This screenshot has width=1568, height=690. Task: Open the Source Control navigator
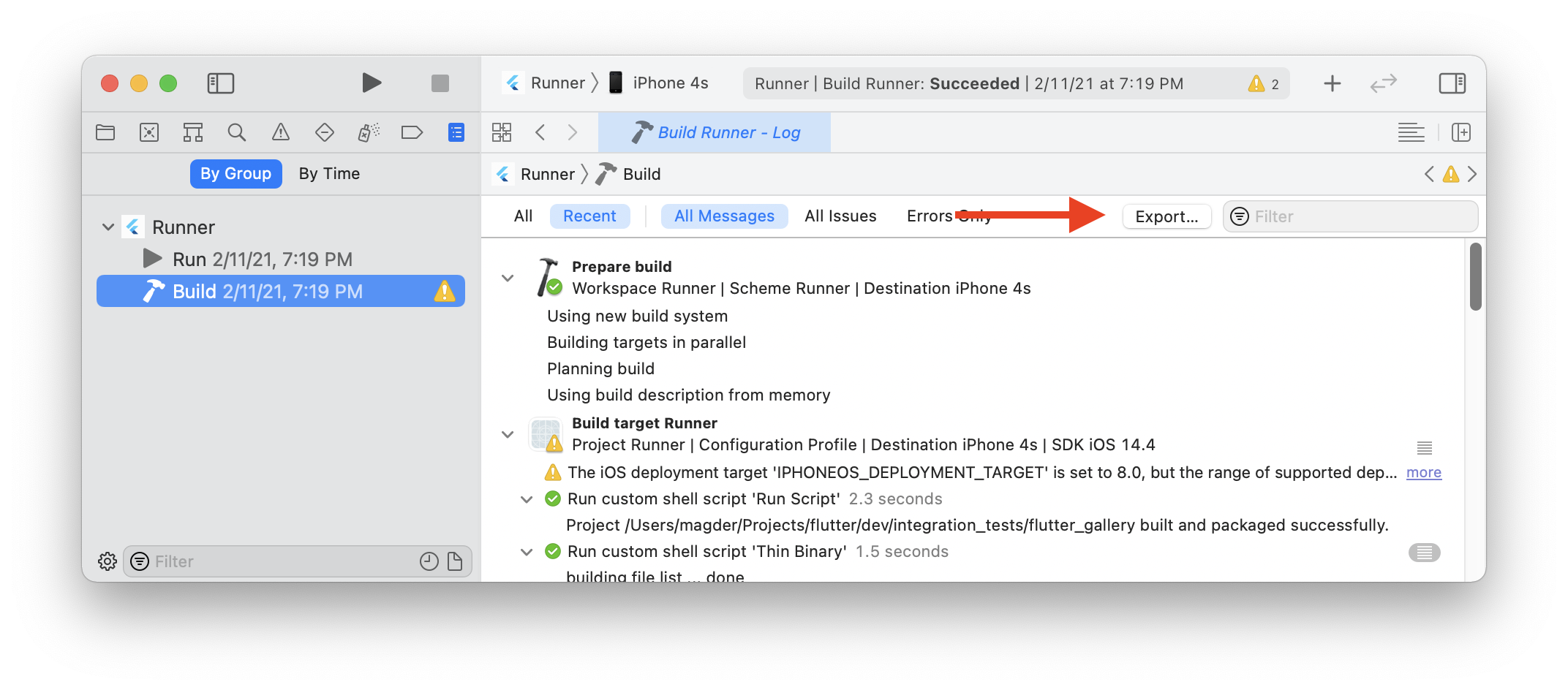click(149, 132)
